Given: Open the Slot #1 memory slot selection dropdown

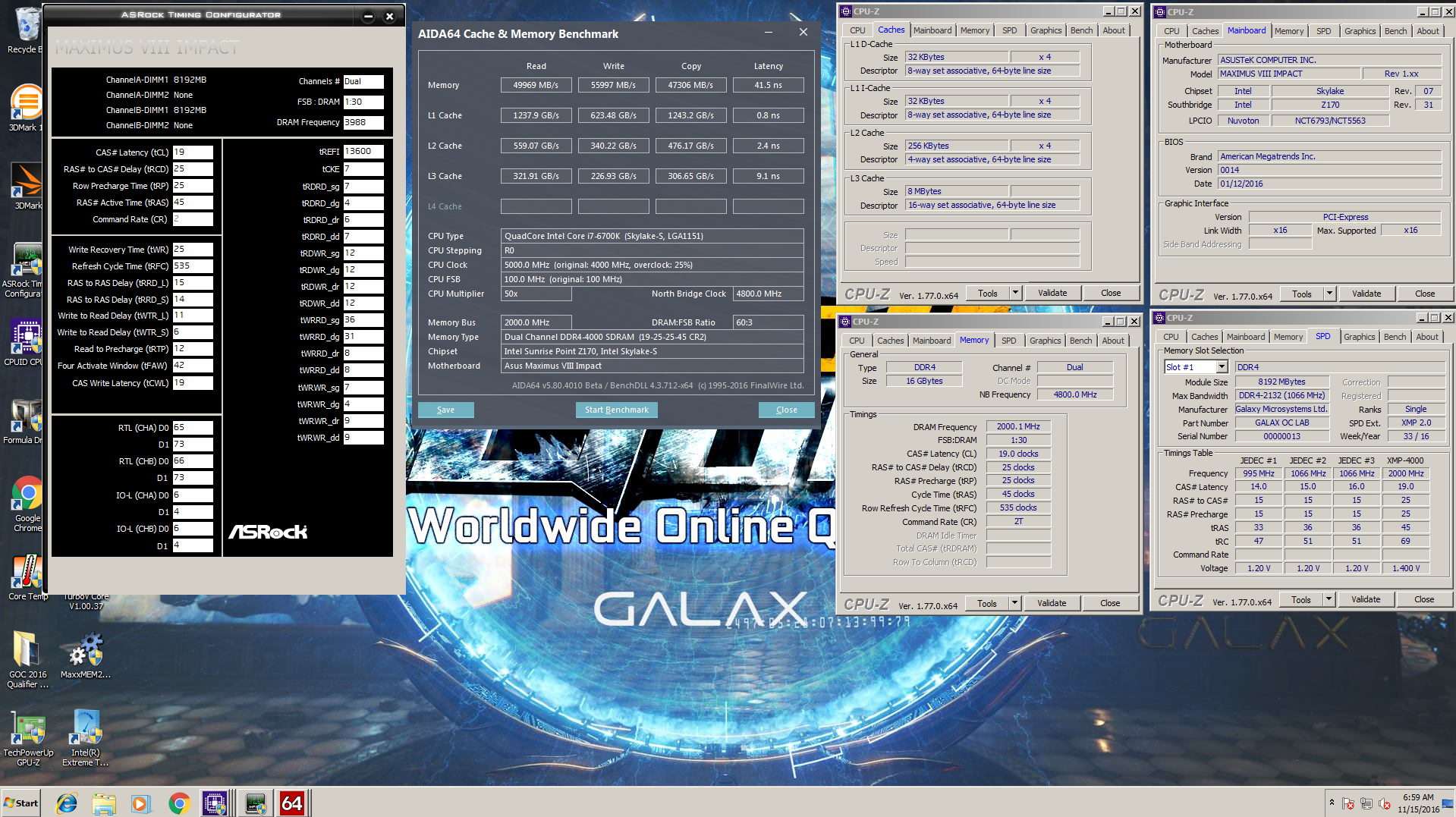Looking at the screenshot, I should point(1222,367).
